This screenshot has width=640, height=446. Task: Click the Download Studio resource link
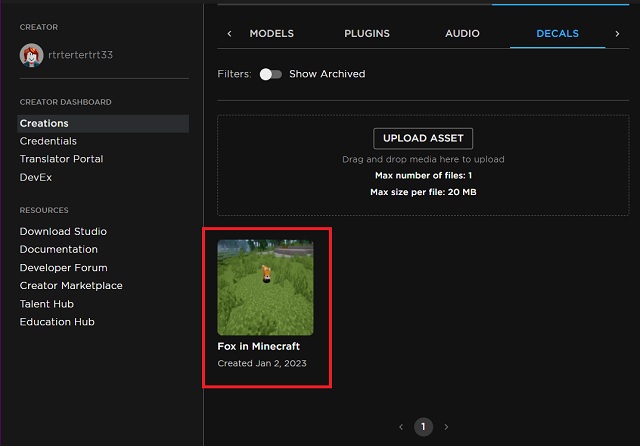63,231
